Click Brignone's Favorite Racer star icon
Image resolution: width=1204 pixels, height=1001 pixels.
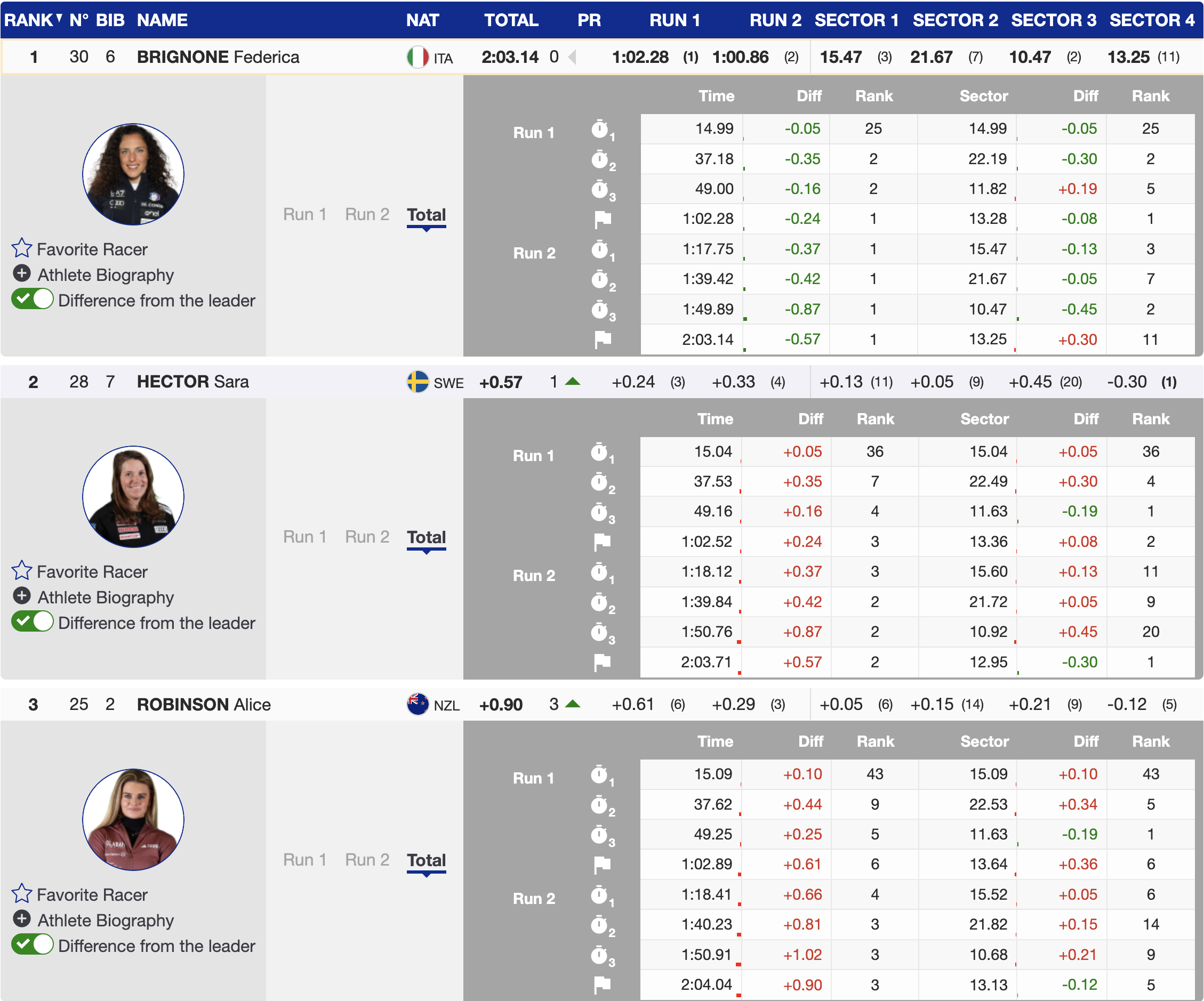22,248
